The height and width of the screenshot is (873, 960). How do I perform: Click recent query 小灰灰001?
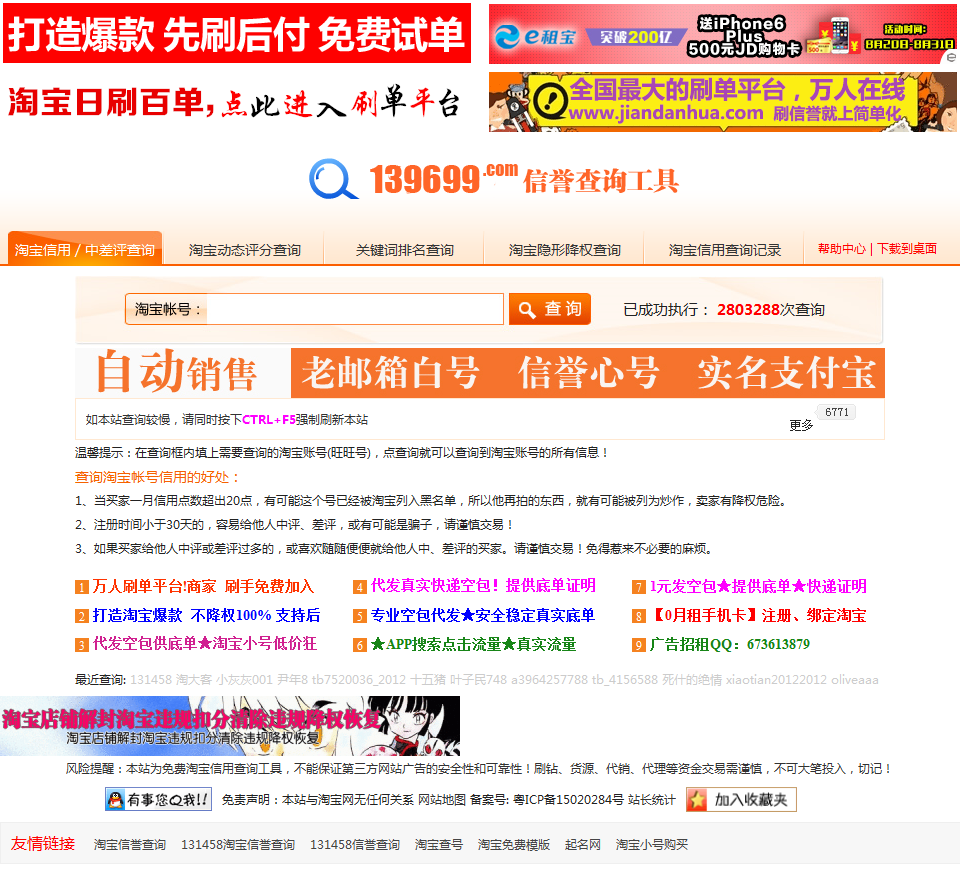click(244, 680)
